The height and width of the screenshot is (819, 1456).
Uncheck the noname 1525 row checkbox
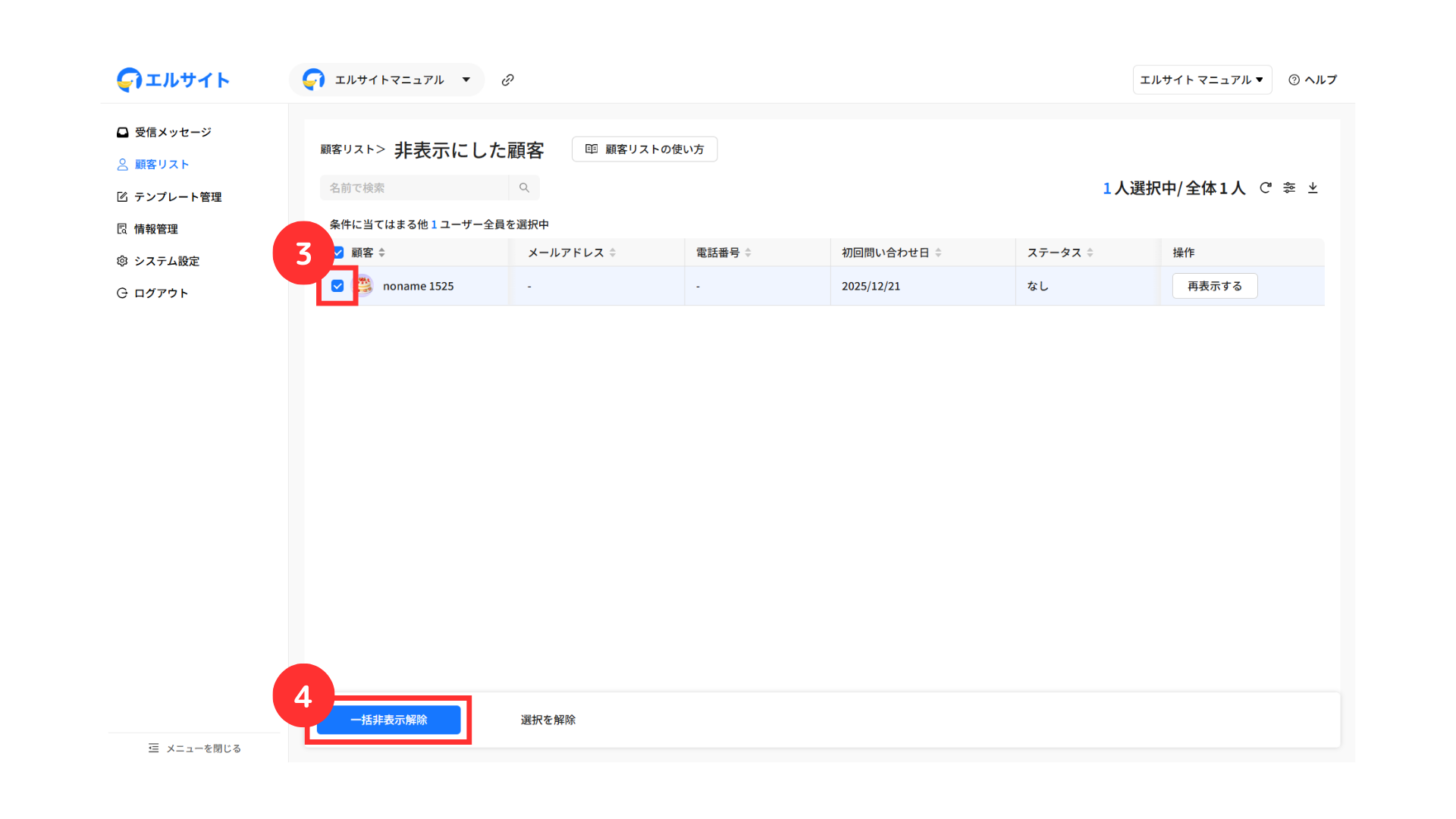pos(337,286)
